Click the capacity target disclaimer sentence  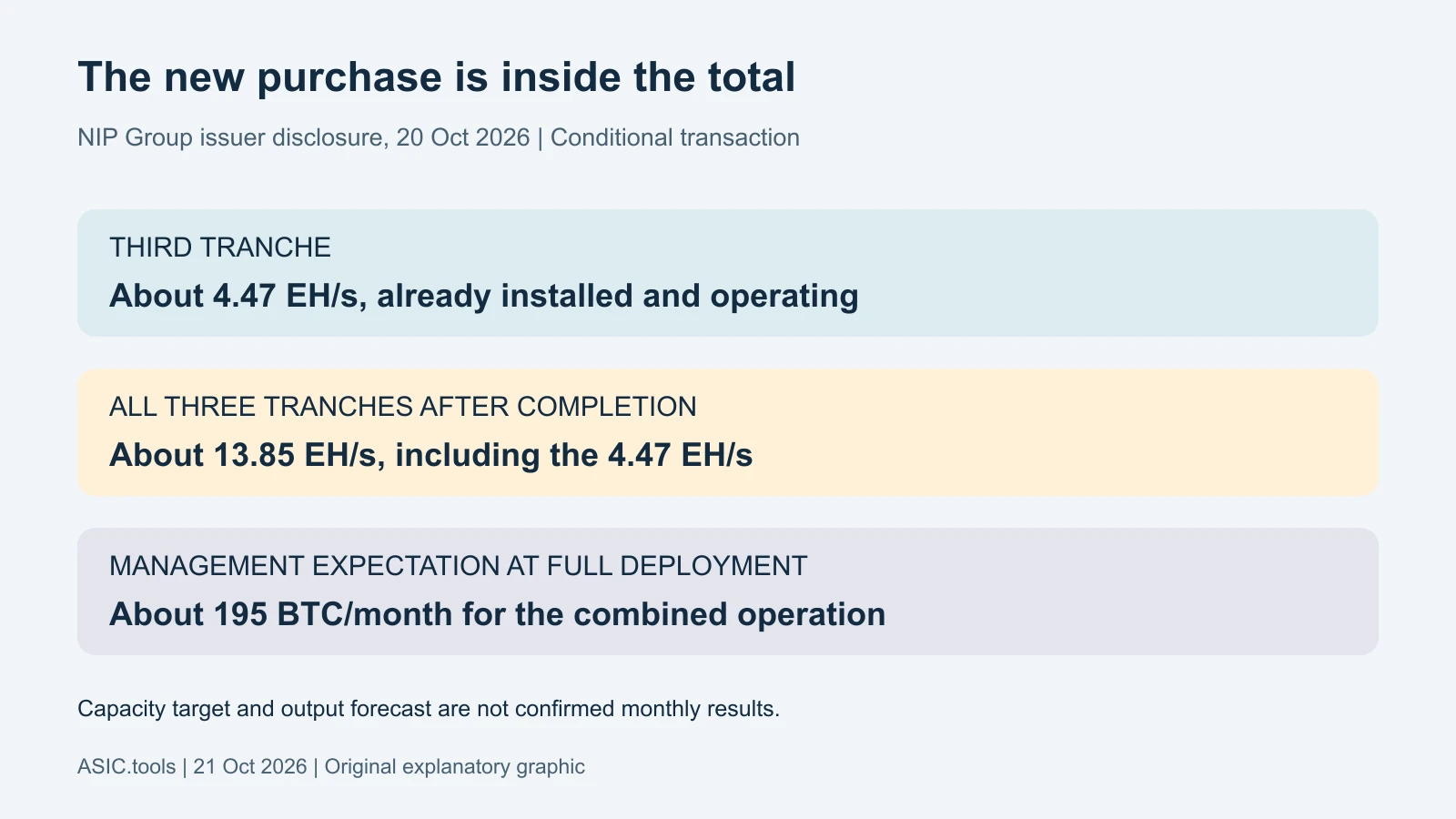pyautogui.click(x=429, y=709)
